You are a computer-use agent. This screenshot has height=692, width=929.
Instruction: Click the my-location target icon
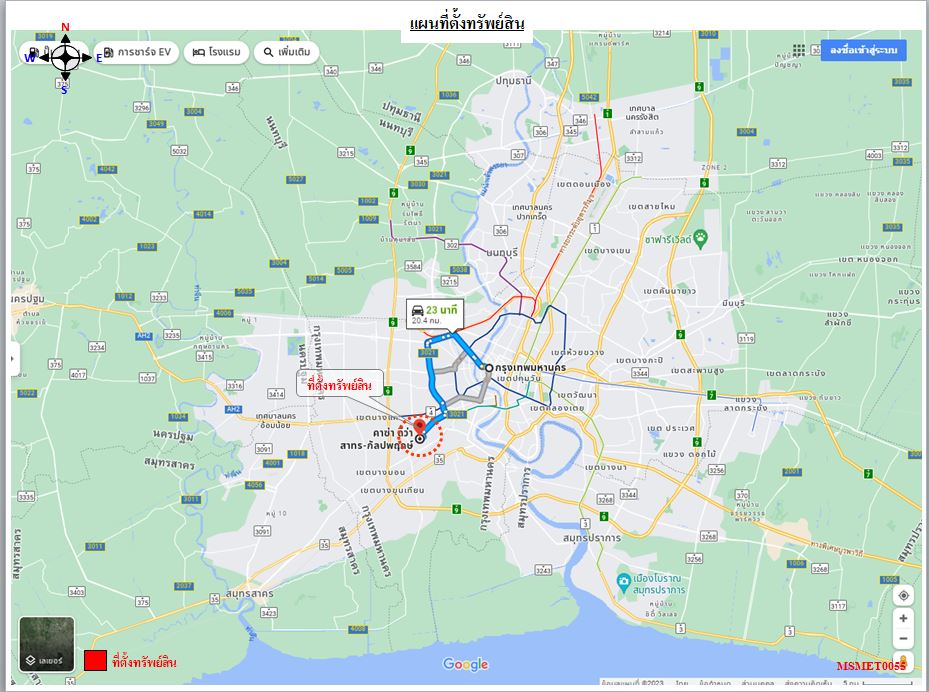tap(904, 595)
